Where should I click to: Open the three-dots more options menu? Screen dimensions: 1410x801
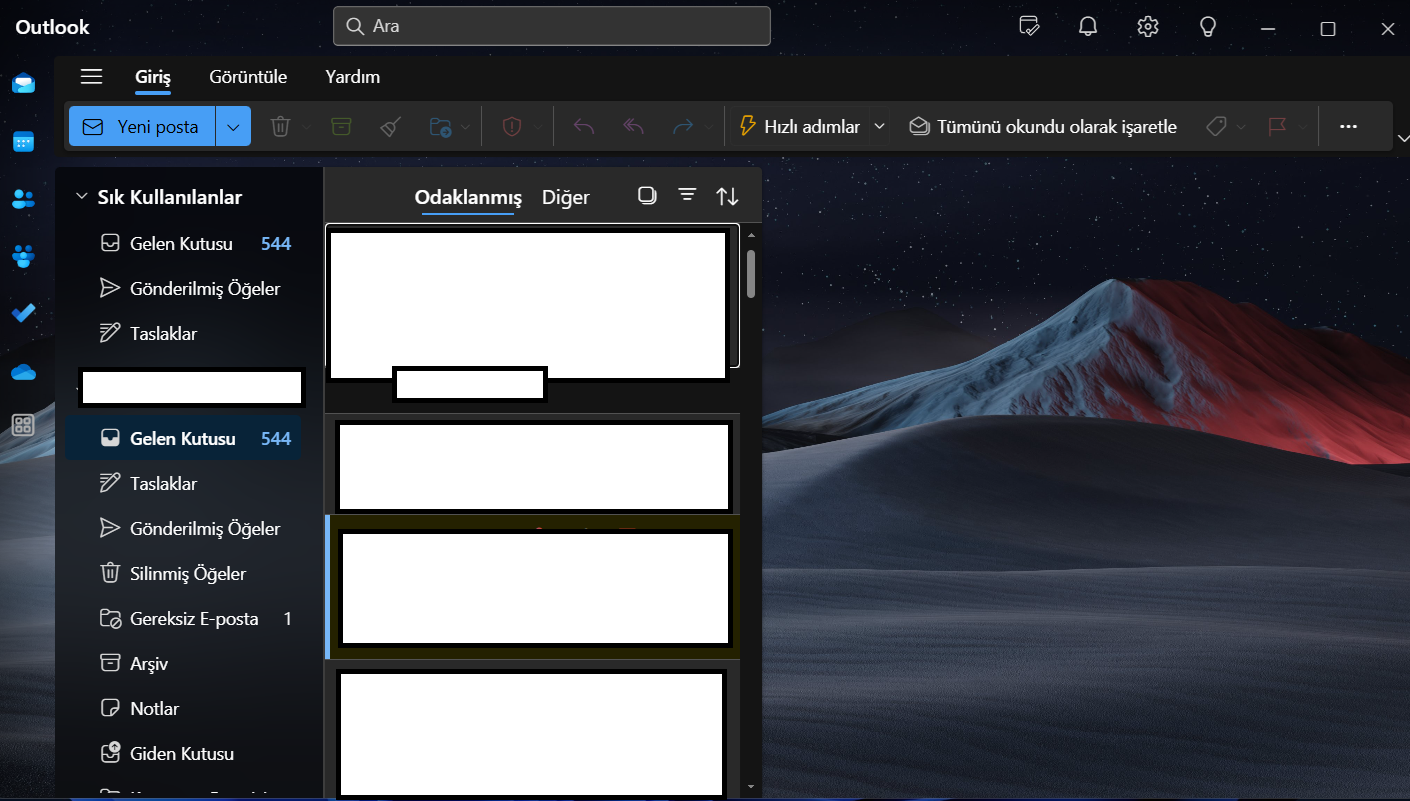click(1348, 127)
